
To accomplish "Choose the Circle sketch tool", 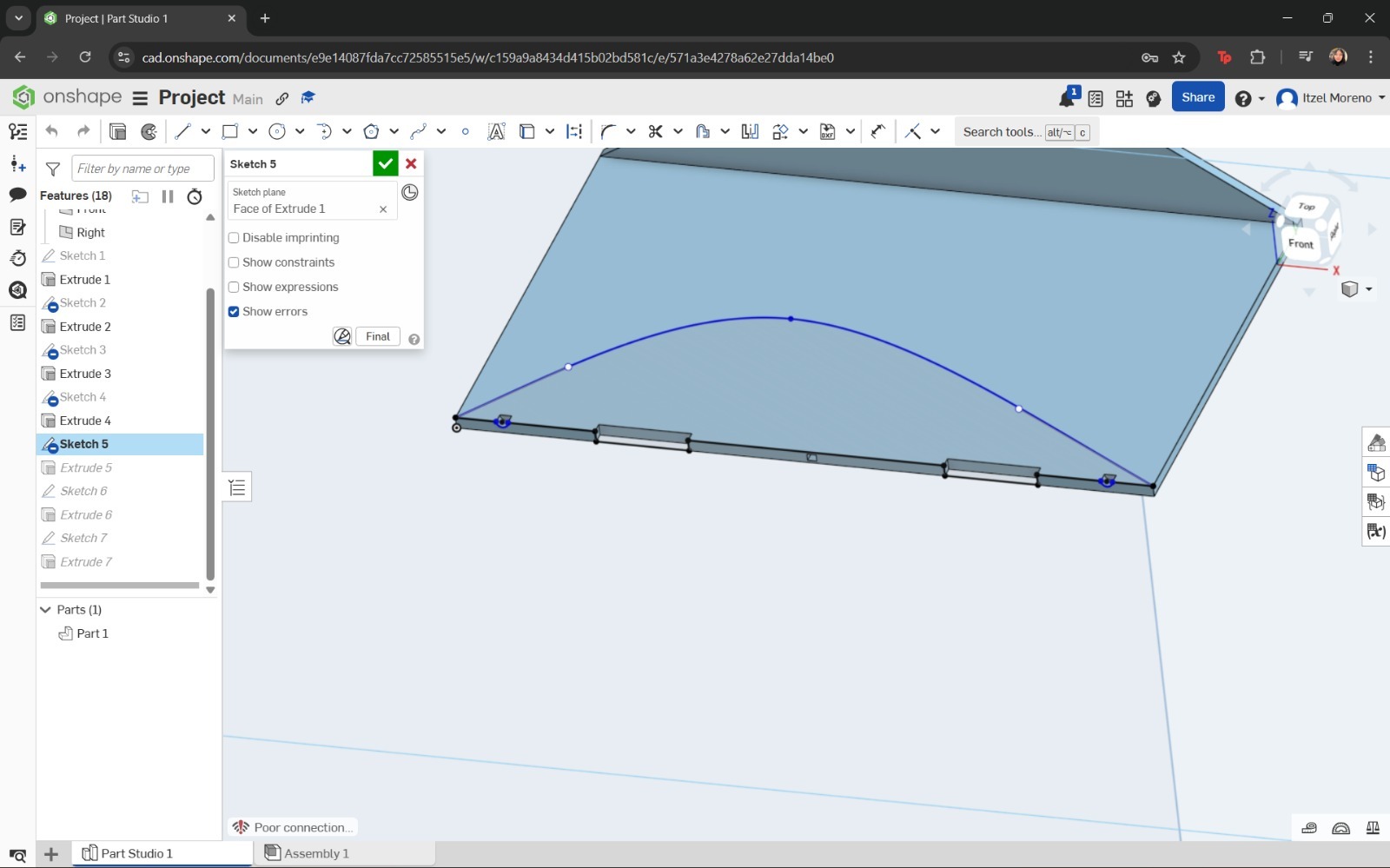I will tap(276, 131).
